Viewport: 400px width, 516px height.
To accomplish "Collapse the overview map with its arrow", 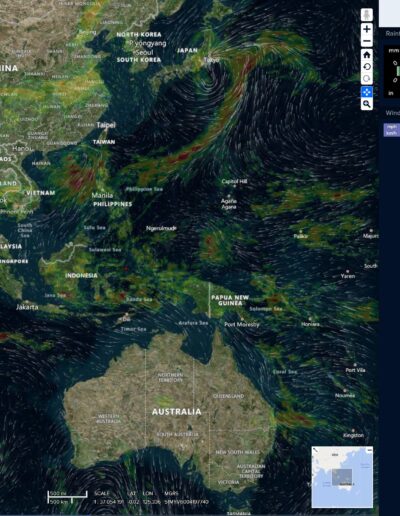I will pos(315,450).
